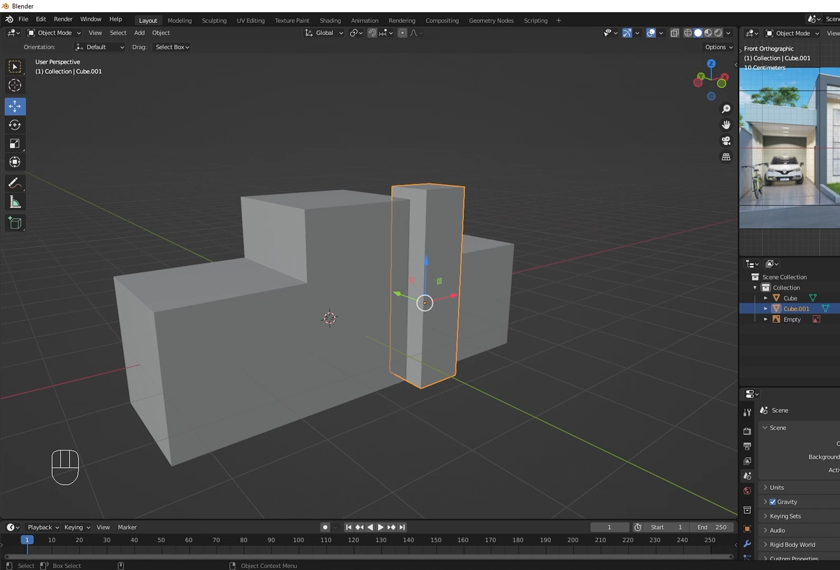The image size is (840, 570).
Task: Switch to the Sculpting workspace tab
Action: 214,20
